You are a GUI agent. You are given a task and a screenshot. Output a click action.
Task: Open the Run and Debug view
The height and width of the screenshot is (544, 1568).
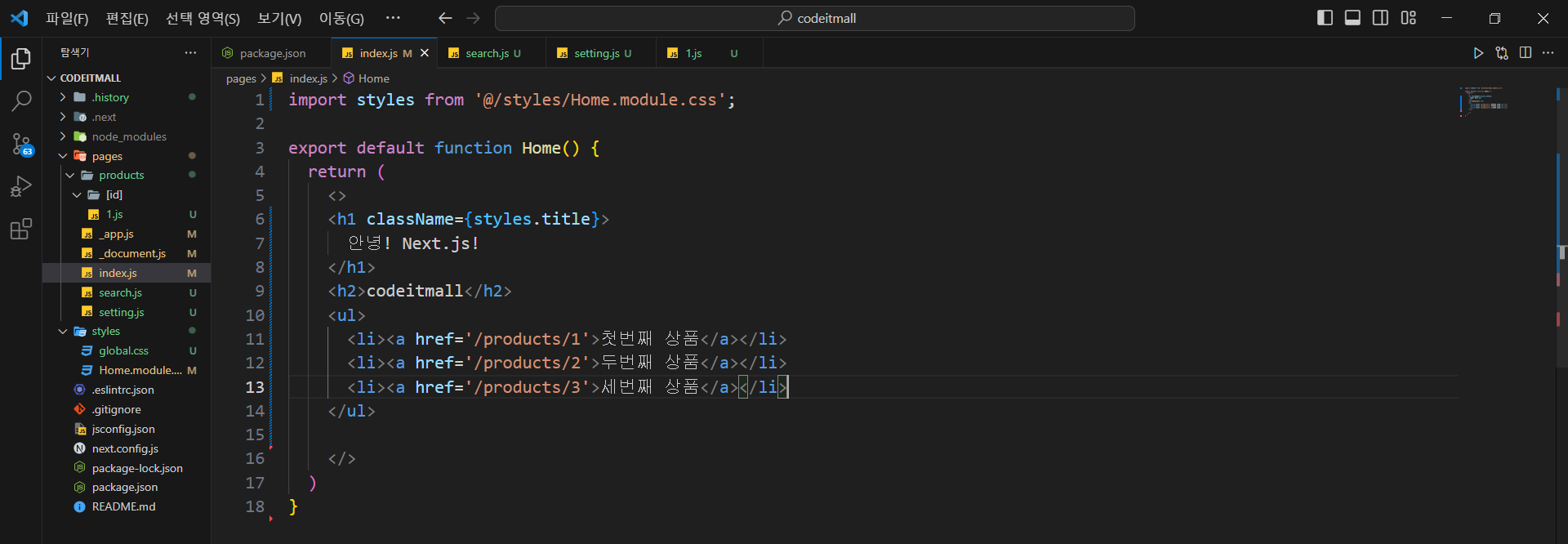(x=21, y=187)
